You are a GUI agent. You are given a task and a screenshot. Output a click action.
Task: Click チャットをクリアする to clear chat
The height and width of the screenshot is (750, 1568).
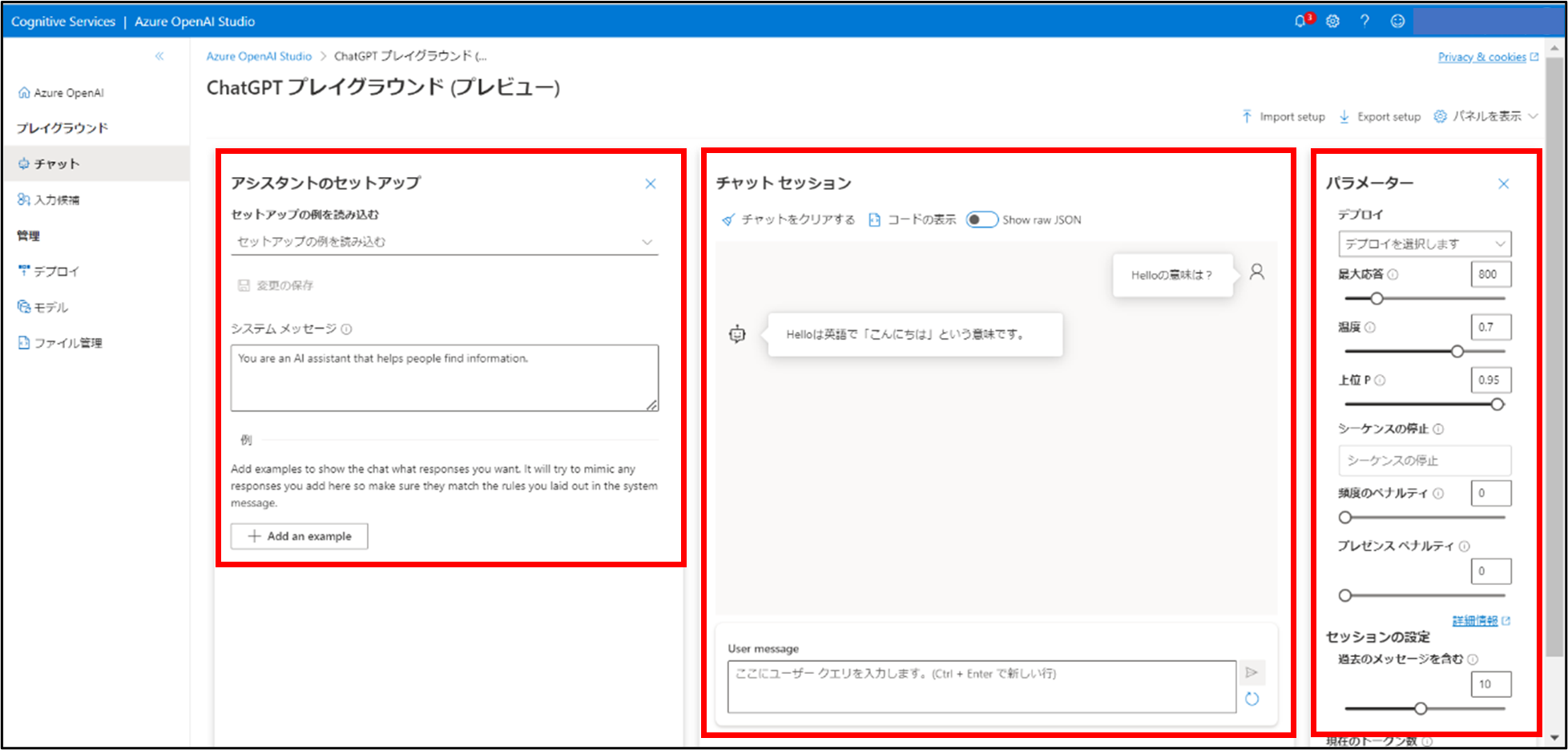pyautogui.click(x=788, y=220)
